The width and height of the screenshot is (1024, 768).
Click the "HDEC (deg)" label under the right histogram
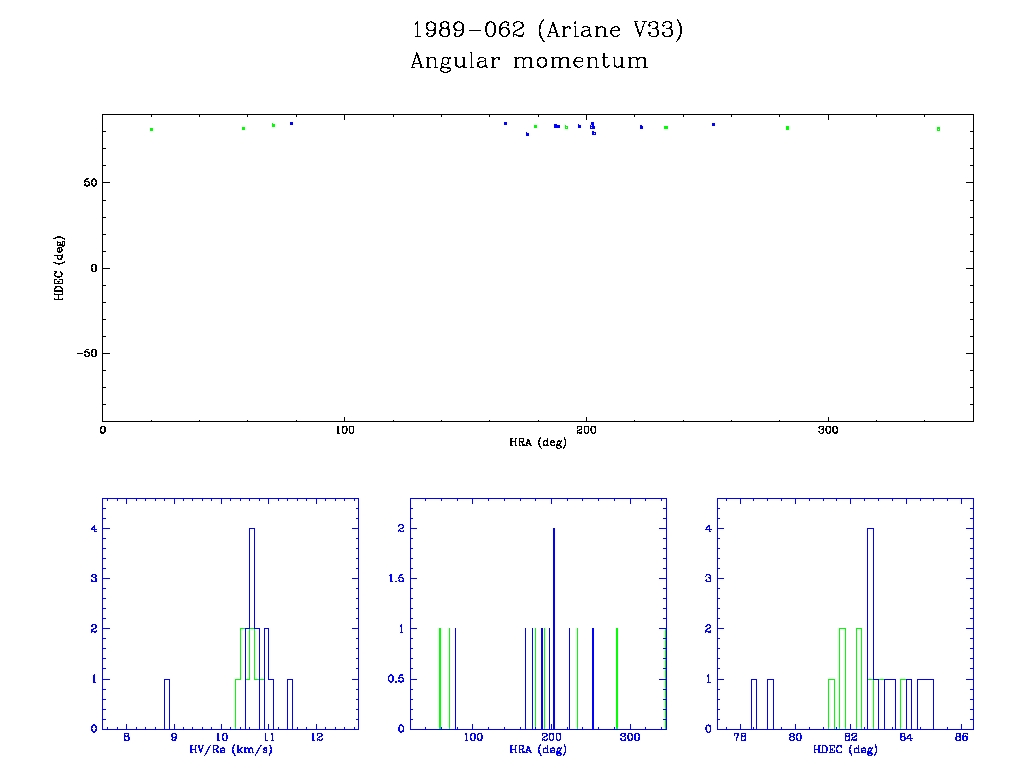(845, 749)
